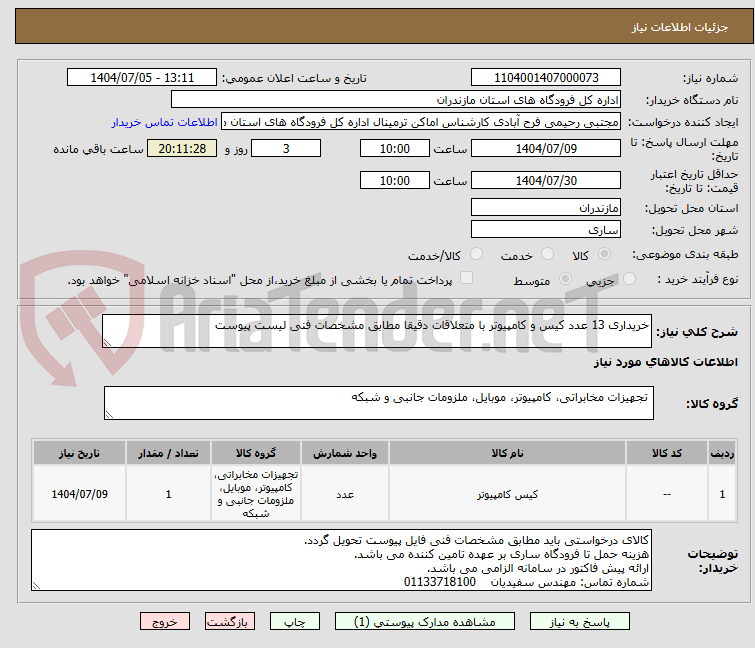Image resolution: width=755 pixels, height=648 pixels.
Task: Toggle the اسناد خزانه اسلامی payment checkbox
Action: point(466,278)
